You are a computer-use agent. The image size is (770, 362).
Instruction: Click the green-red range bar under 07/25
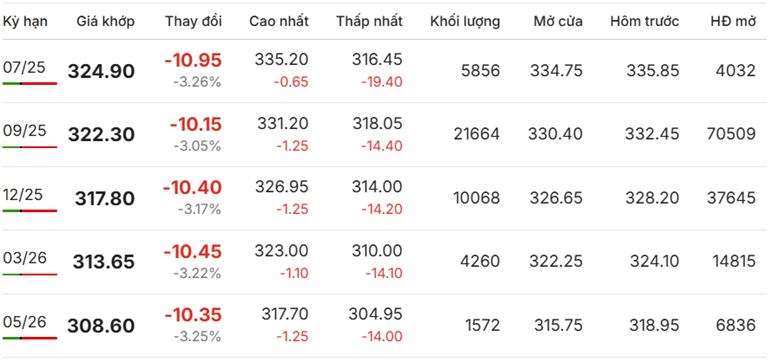coord(29,84)
